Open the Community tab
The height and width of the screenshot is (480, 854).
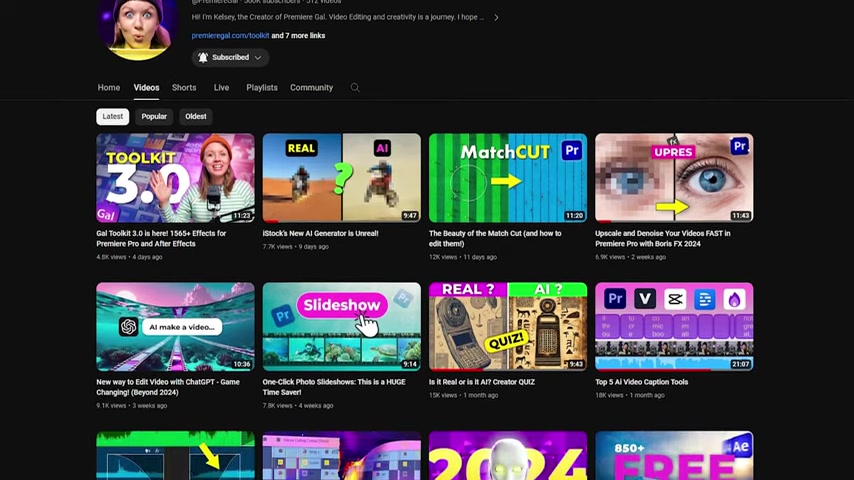[x=312, y=88]
